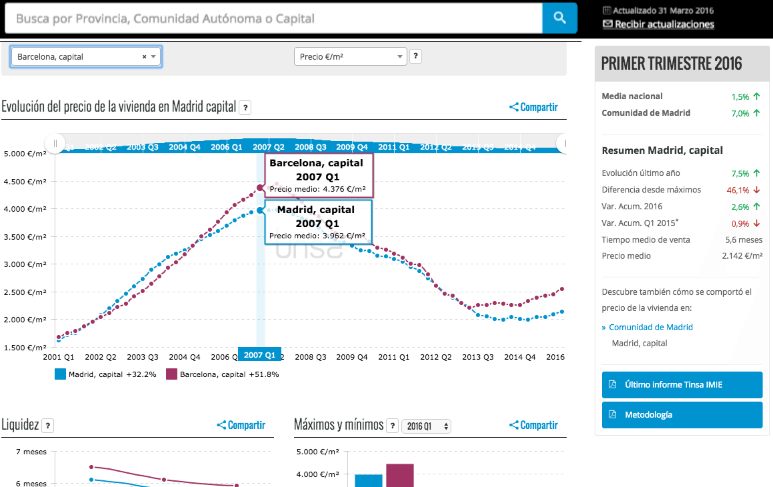Toggle Barcelona, capital legend swatch
The width and height of the screenshot is (773, 487).
(172, 374)
